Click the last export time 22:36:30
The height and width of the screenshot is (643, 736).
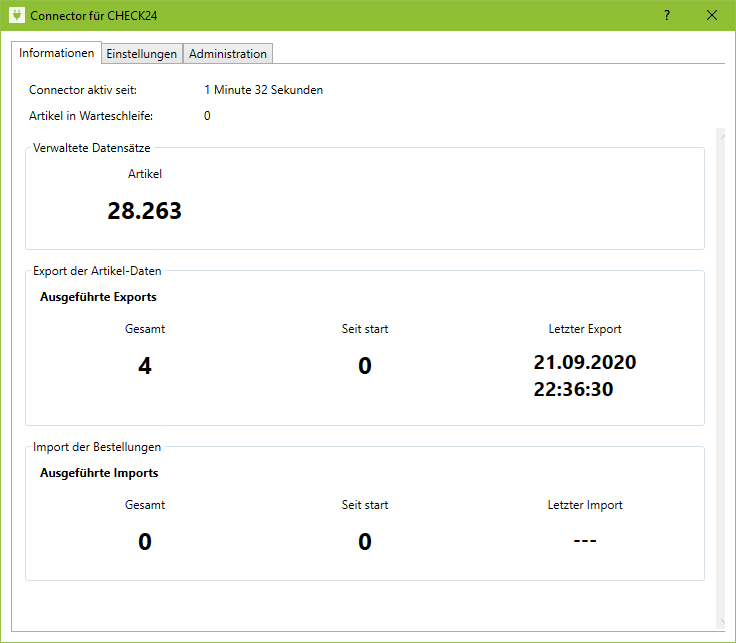pos(573,389)
